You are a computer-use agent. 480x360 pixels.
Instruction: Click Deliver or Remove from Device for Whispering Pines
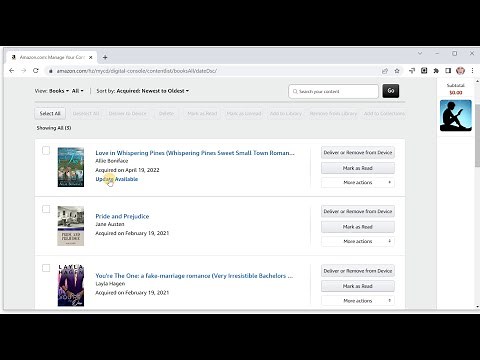[x=358, y=152]
